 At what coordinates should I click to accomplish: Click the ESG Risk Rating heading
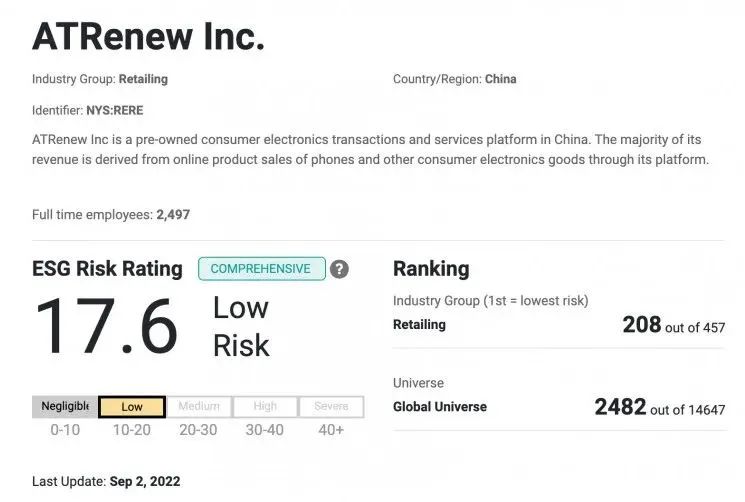[107, 269]
